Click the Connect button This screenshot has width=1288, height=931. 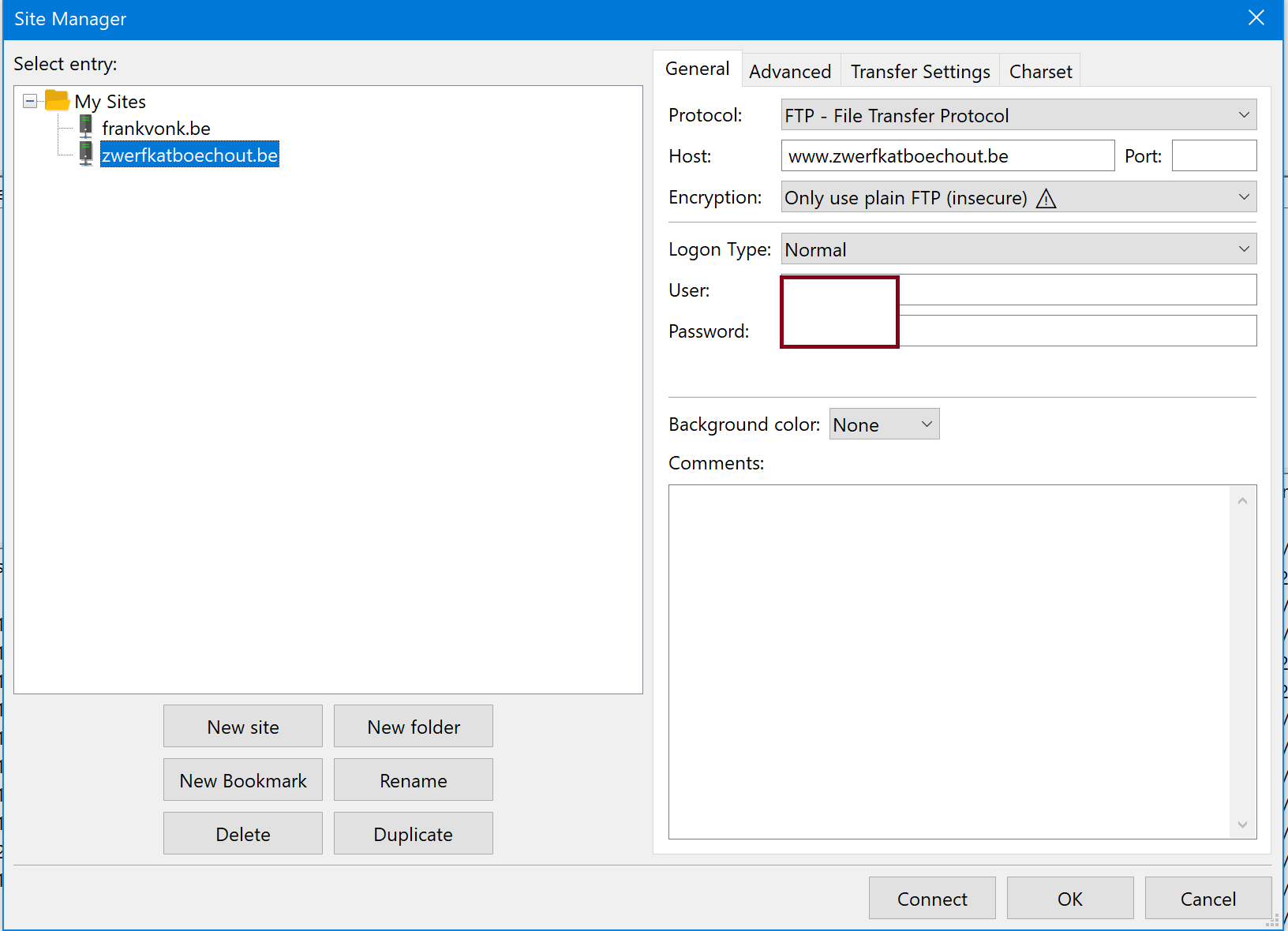(932, 899)
